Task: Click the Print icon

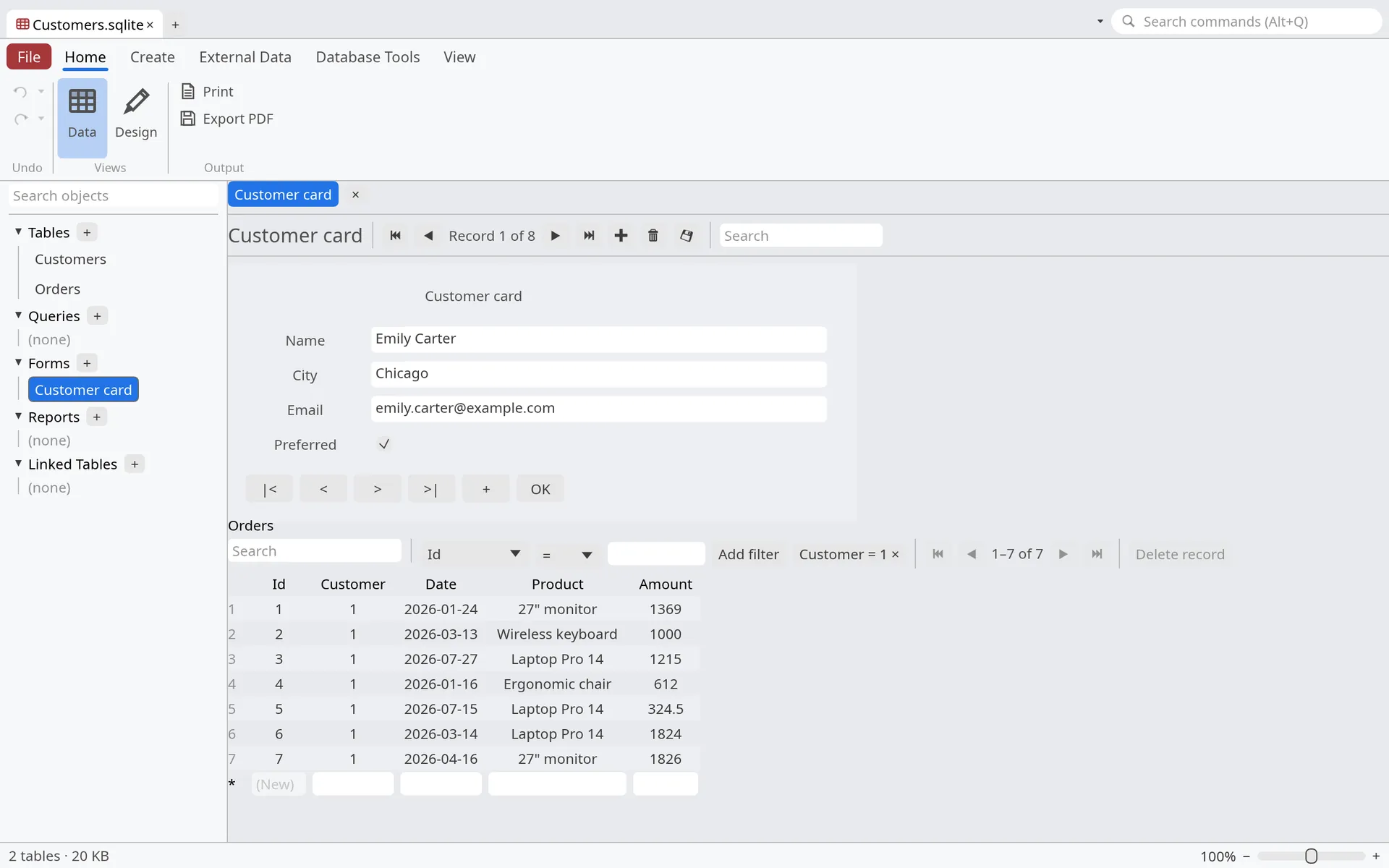Action: pos(188,91)
